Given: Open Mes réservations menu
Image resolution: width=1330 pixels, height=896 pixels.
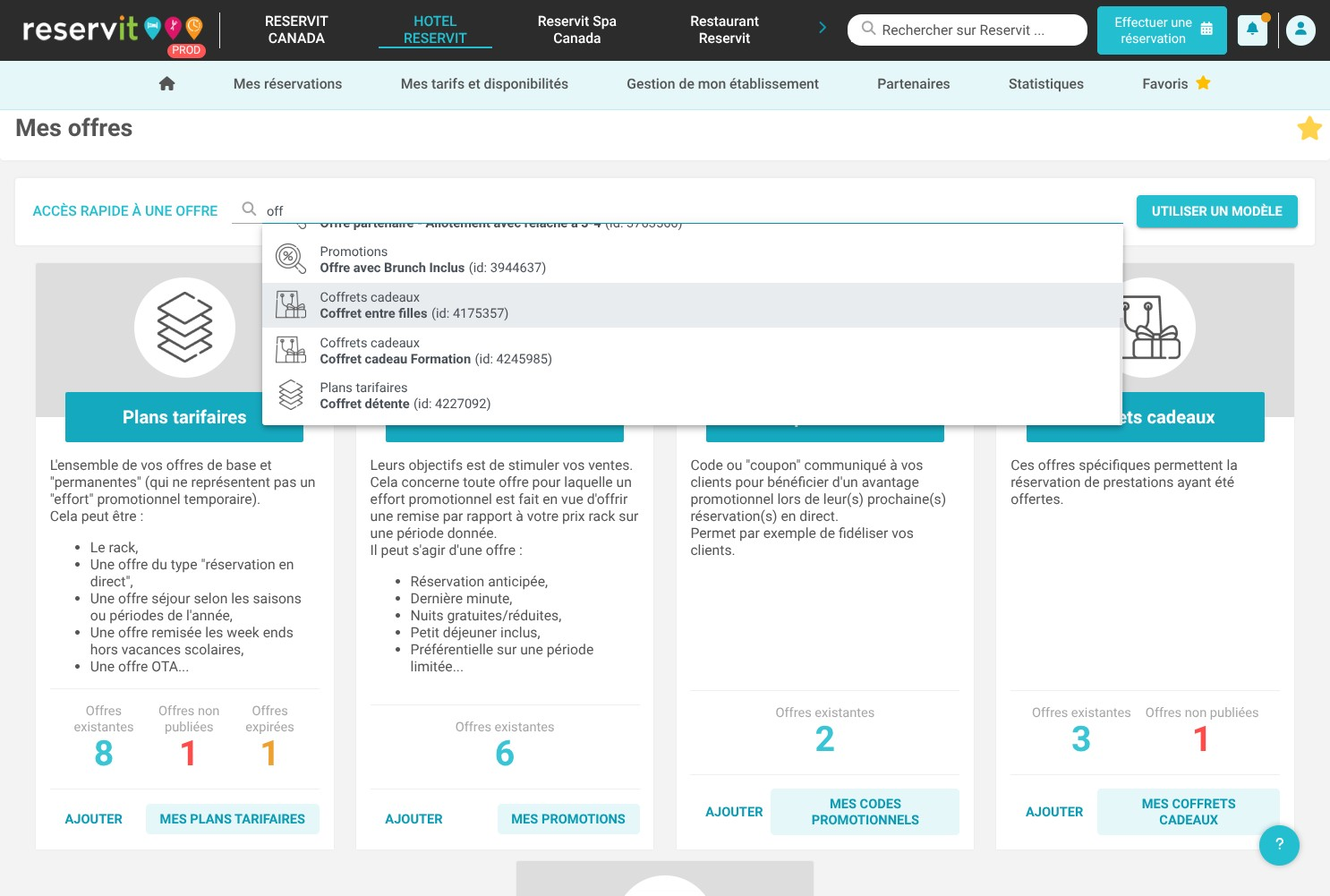Looking at the screenshot, I should click(x=287, y=84).
